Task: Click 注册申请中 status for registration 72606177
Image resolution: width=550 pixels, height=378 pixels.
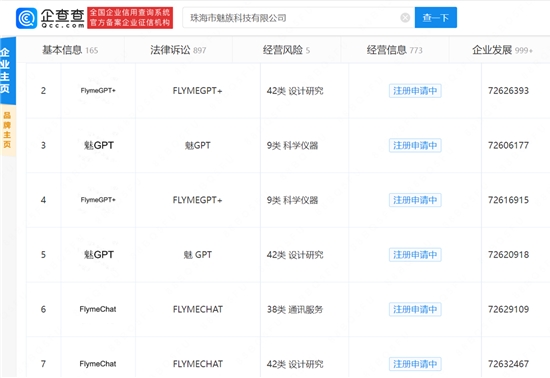Action: [x=415, y=146]
